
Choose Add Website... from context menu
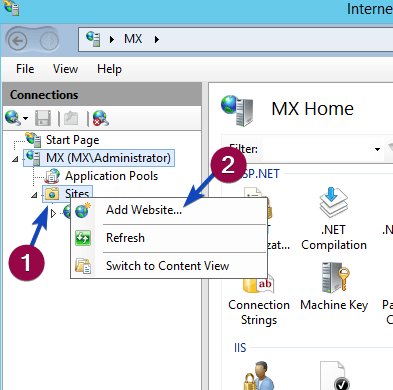[x=168, y=210]
